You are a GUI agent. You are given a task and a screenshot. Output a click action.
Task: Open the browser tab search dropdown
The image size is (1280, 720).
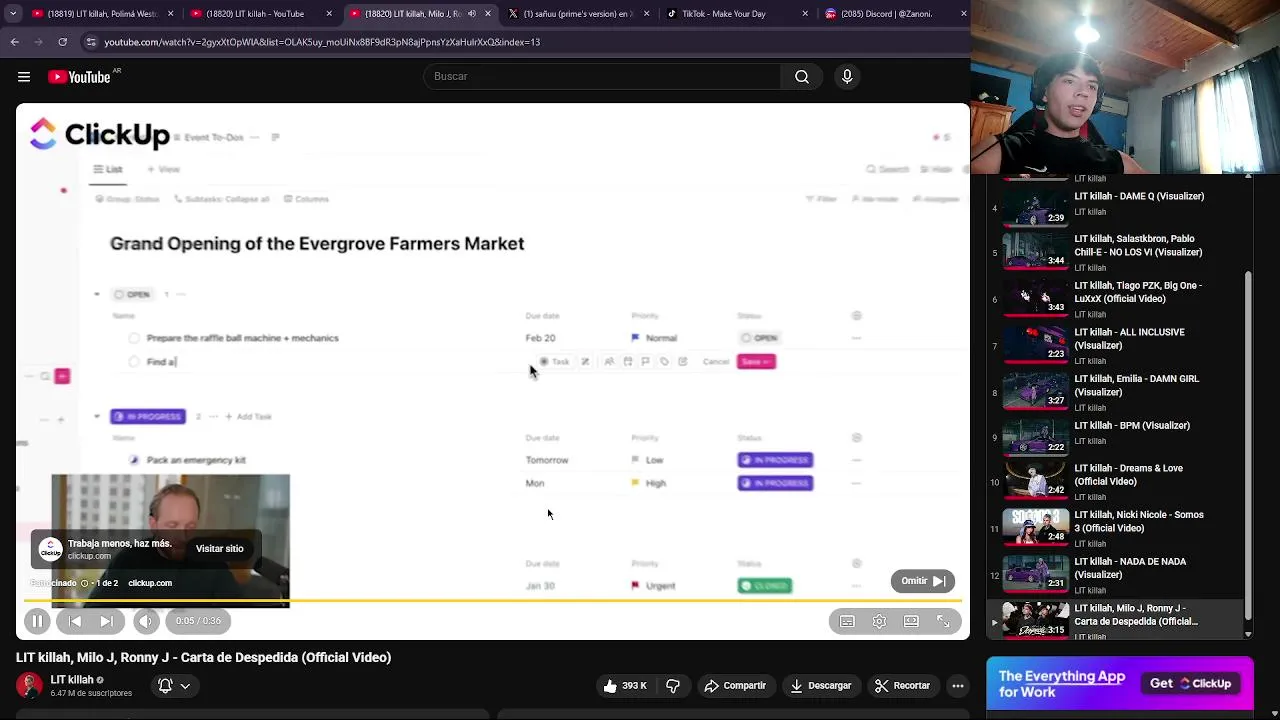12,14
